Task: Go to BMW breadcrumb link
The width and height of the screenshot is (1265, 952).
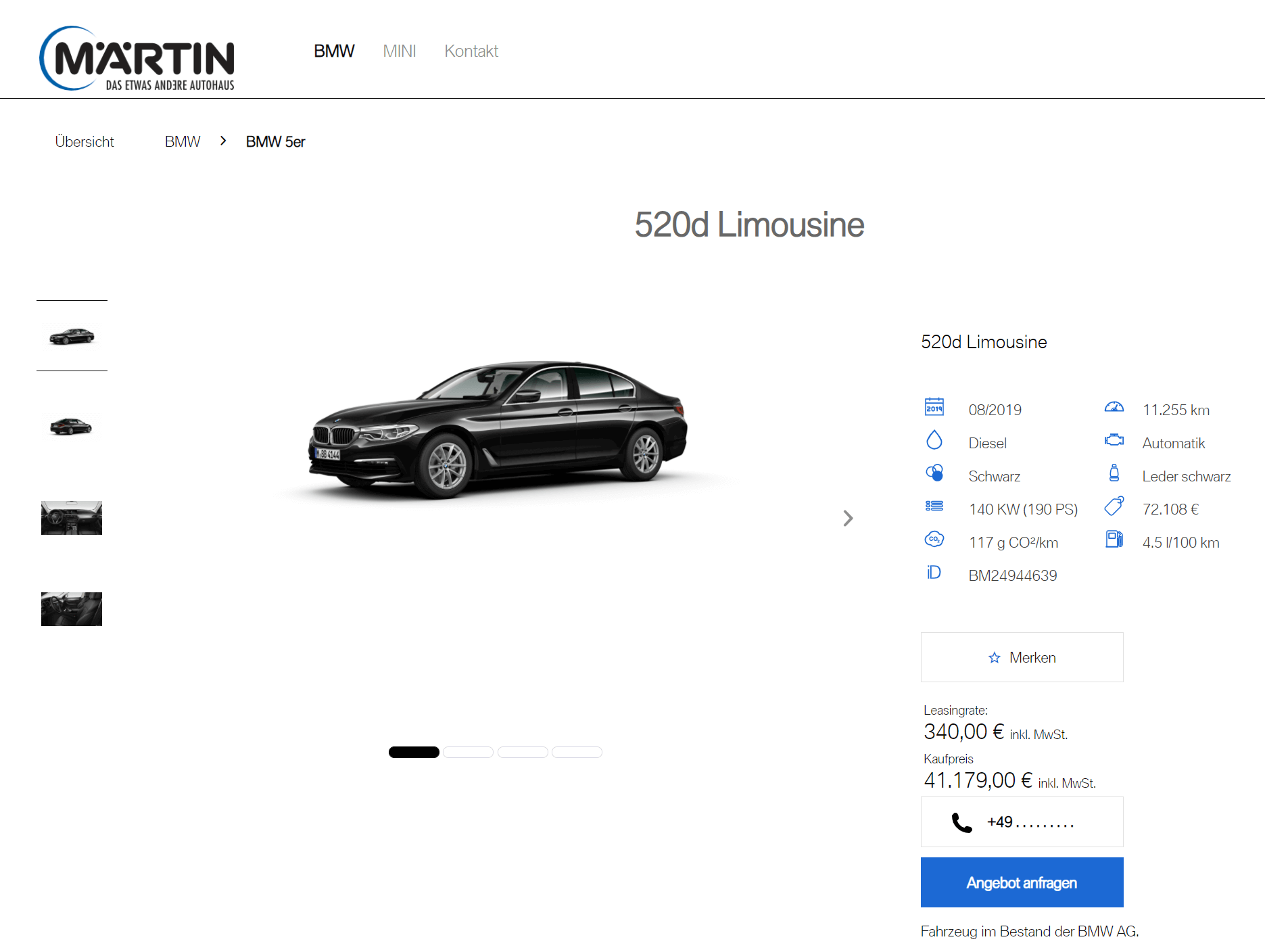Action: [x=183, y=142]
